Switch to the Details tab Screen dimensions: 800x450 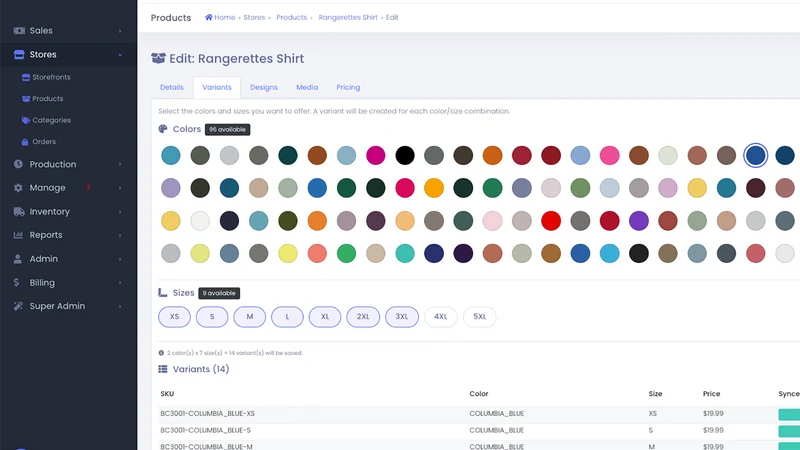pyautogui.click(x=172, y=87)
